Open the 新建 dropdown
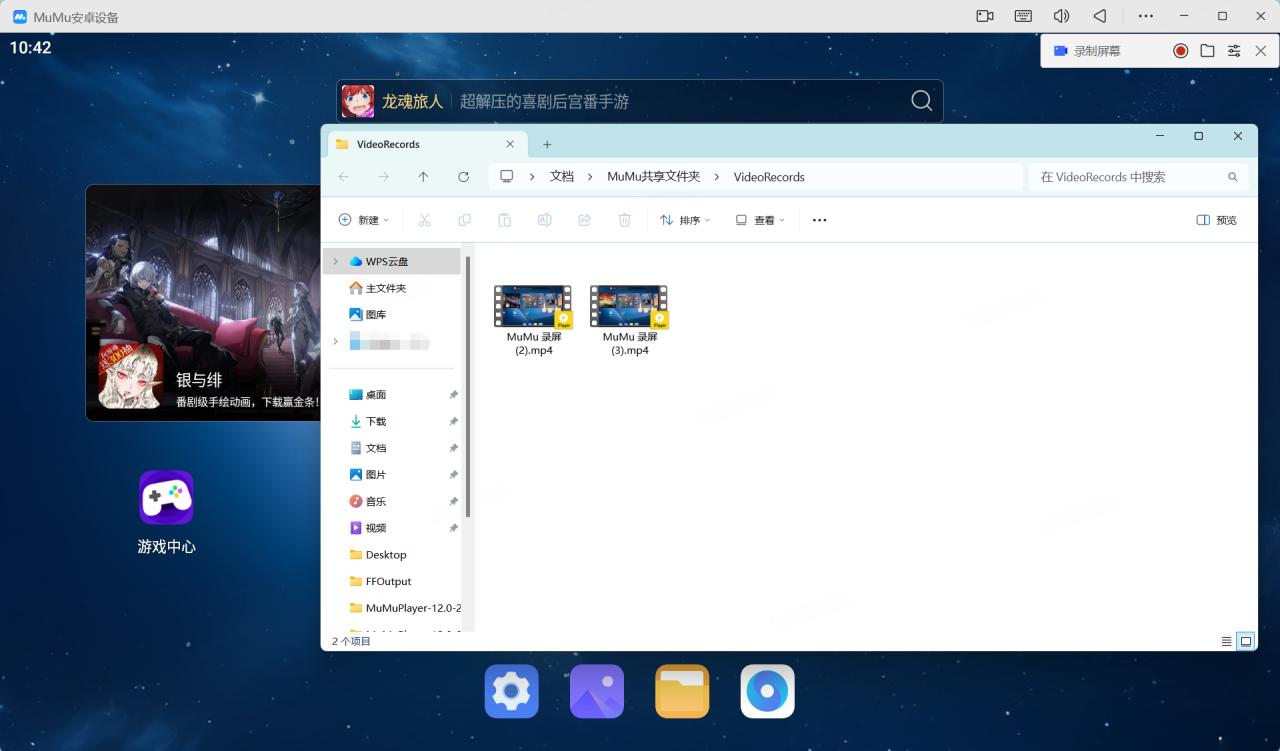 [364, 220]
